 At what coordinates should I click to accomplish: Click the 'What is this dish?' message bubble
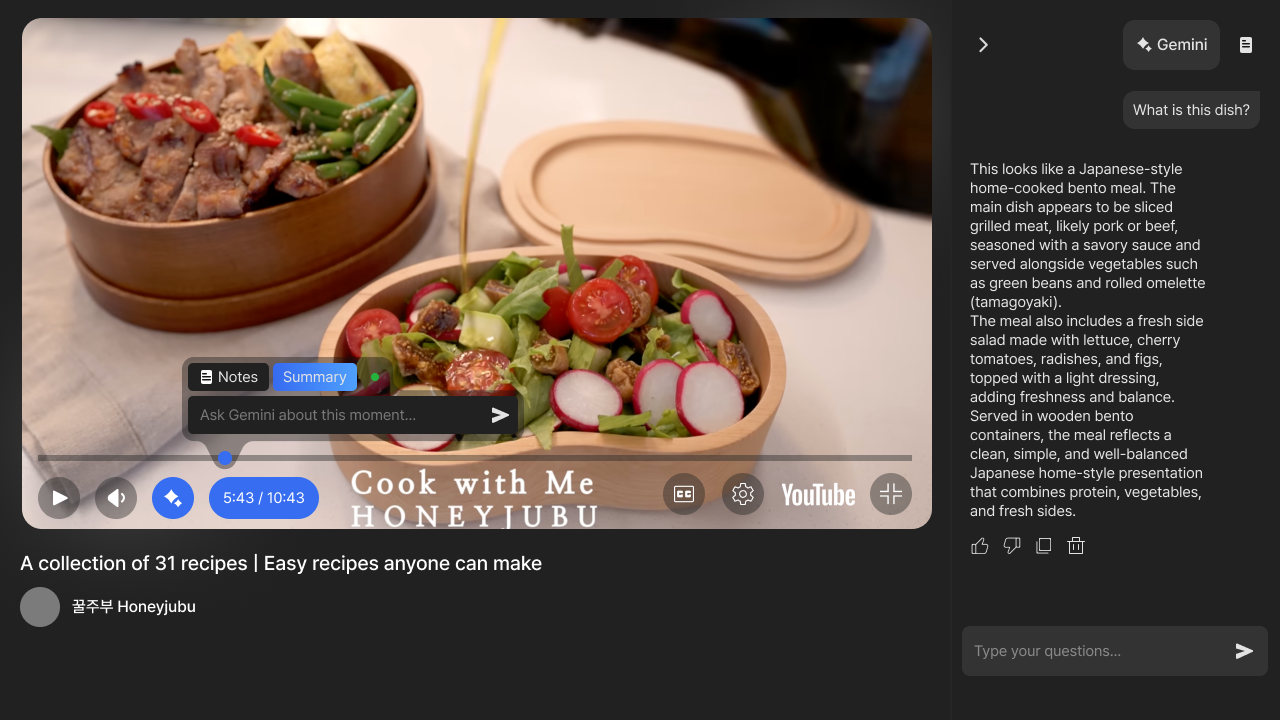click(x=1191, y=110)
